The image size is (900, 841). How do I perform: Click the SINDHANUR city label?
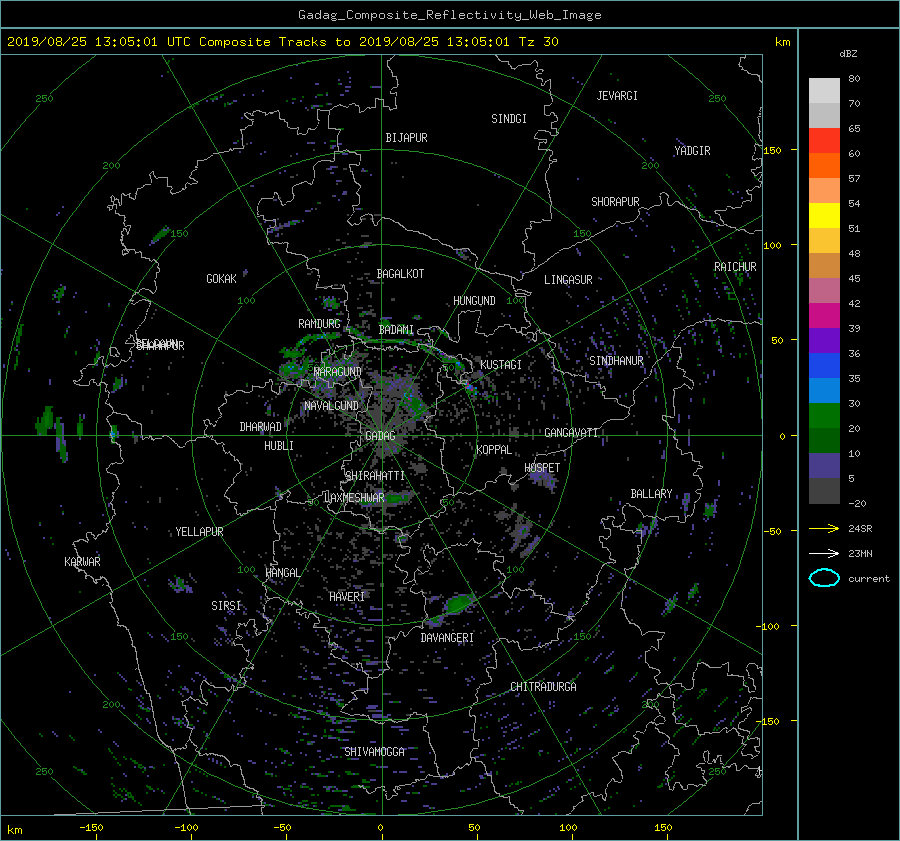click(x=616, y=361)
